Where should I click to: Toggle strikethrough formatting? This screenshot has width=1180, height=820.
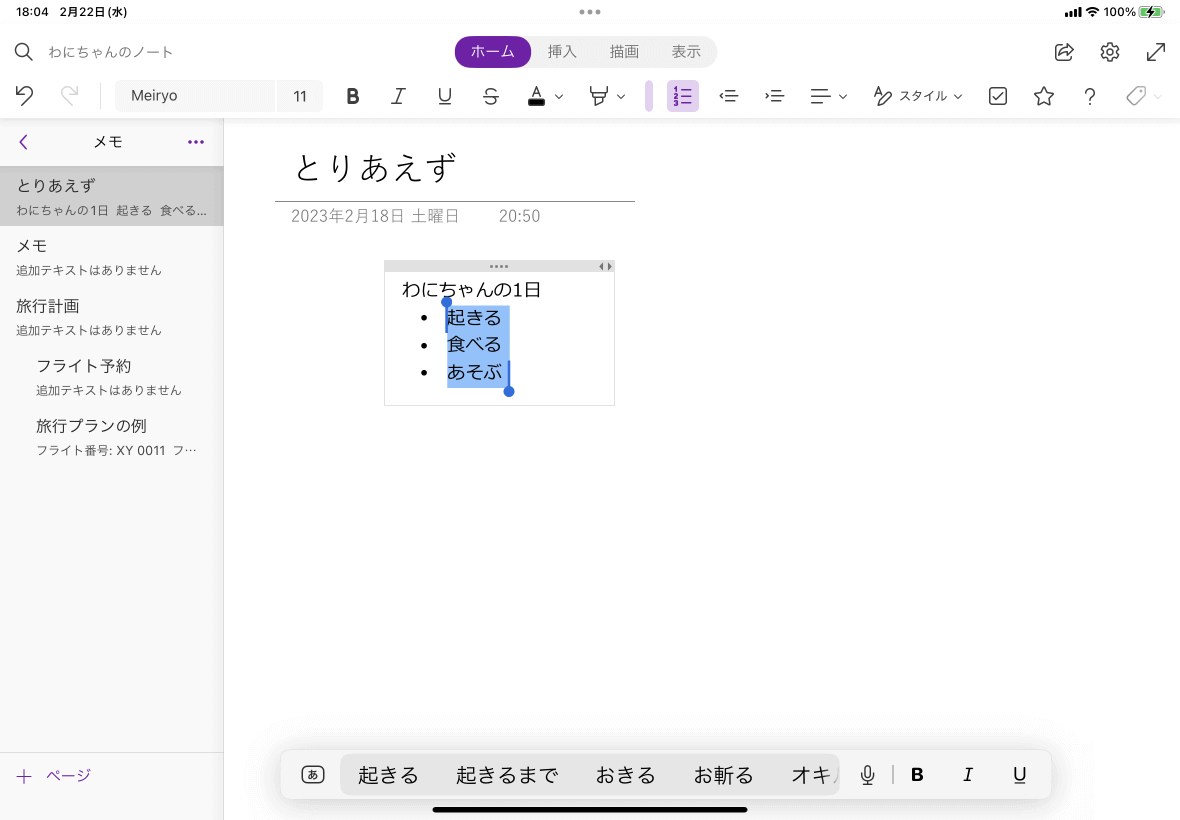coord(491,96)
